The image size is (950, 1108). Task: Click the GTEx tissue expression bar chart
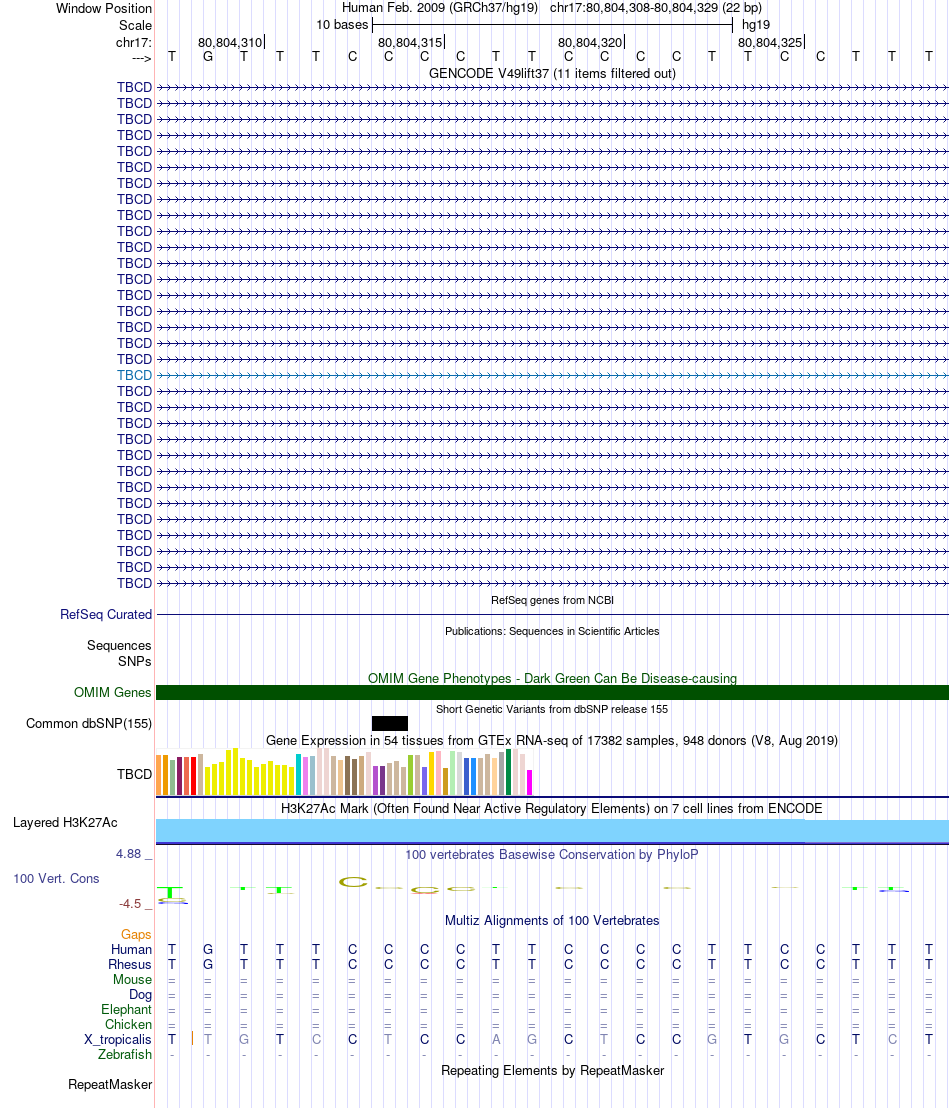[344, 772]
